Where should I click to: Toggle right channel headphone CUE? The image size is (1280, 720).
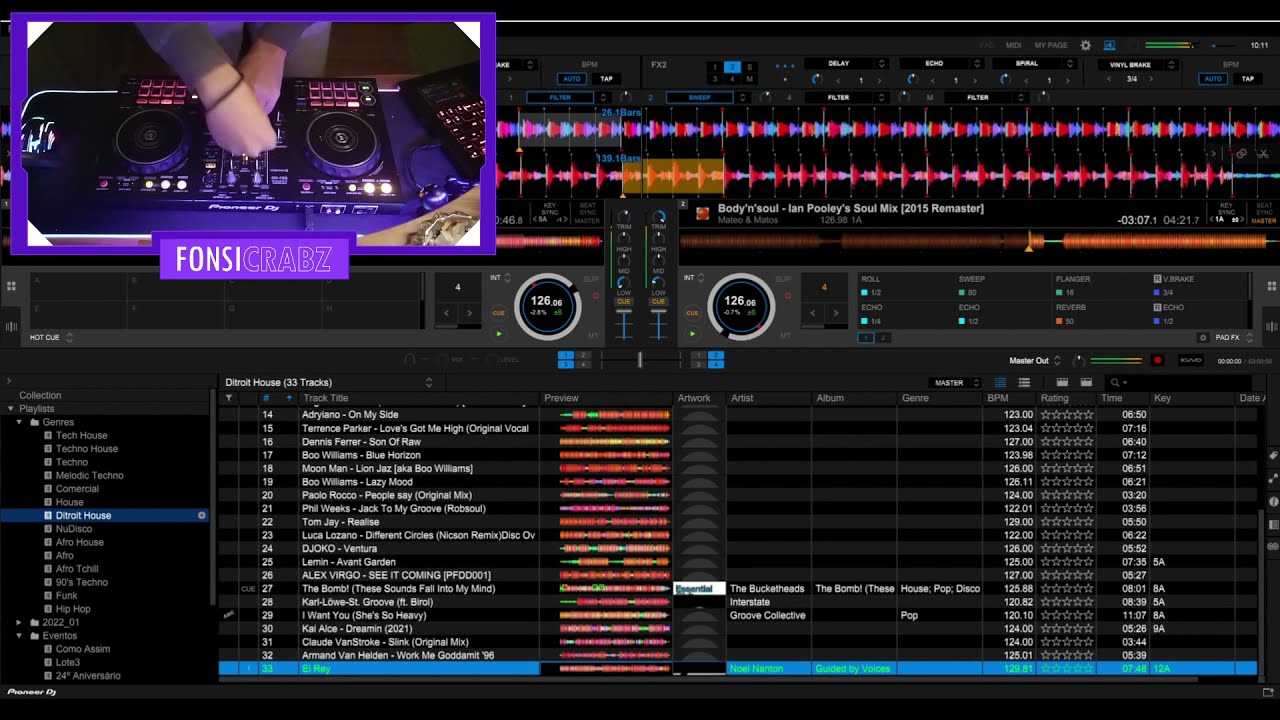(x=658, y=301)
